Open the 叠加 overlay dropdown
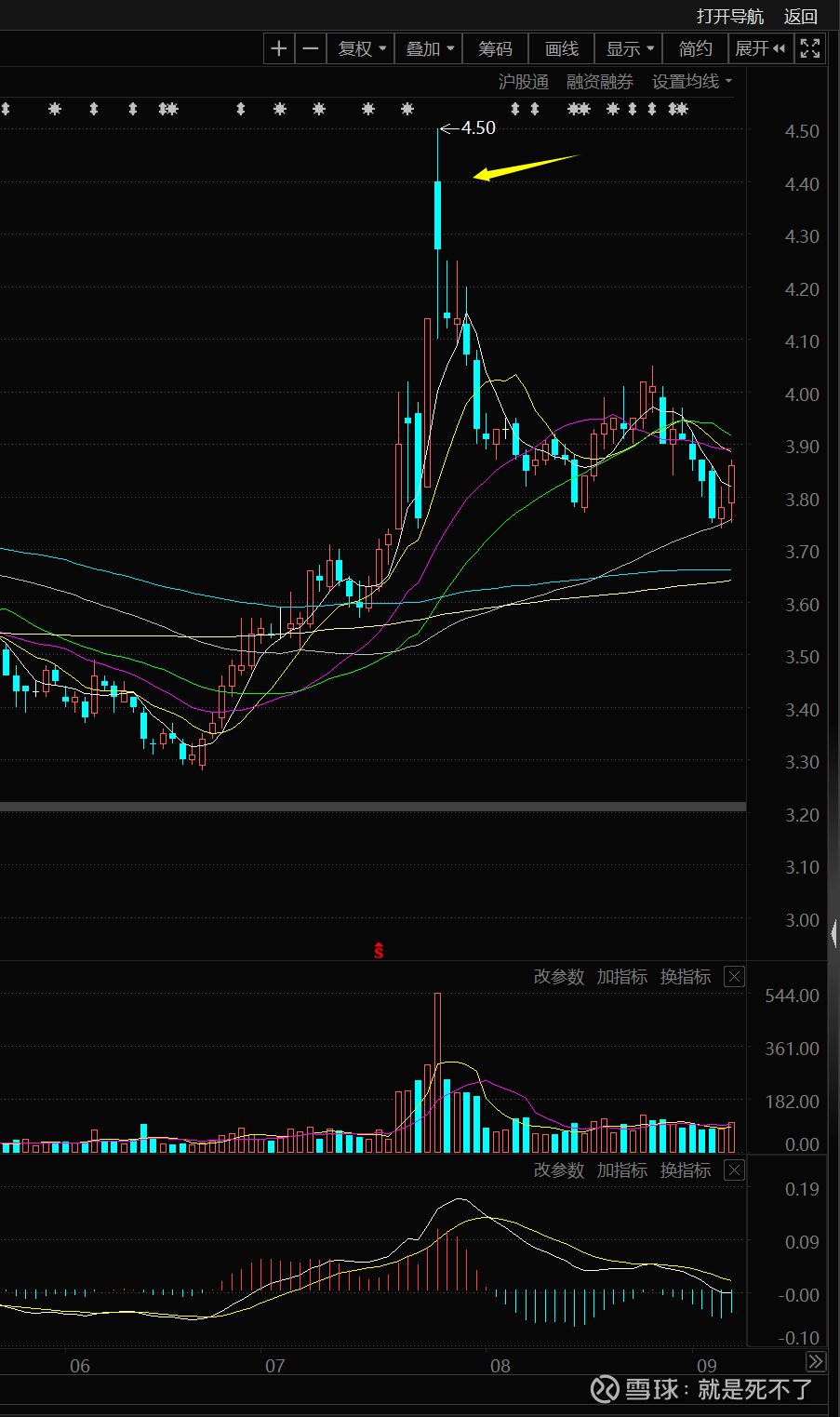 pyautogui.click(x=429, y=48)
